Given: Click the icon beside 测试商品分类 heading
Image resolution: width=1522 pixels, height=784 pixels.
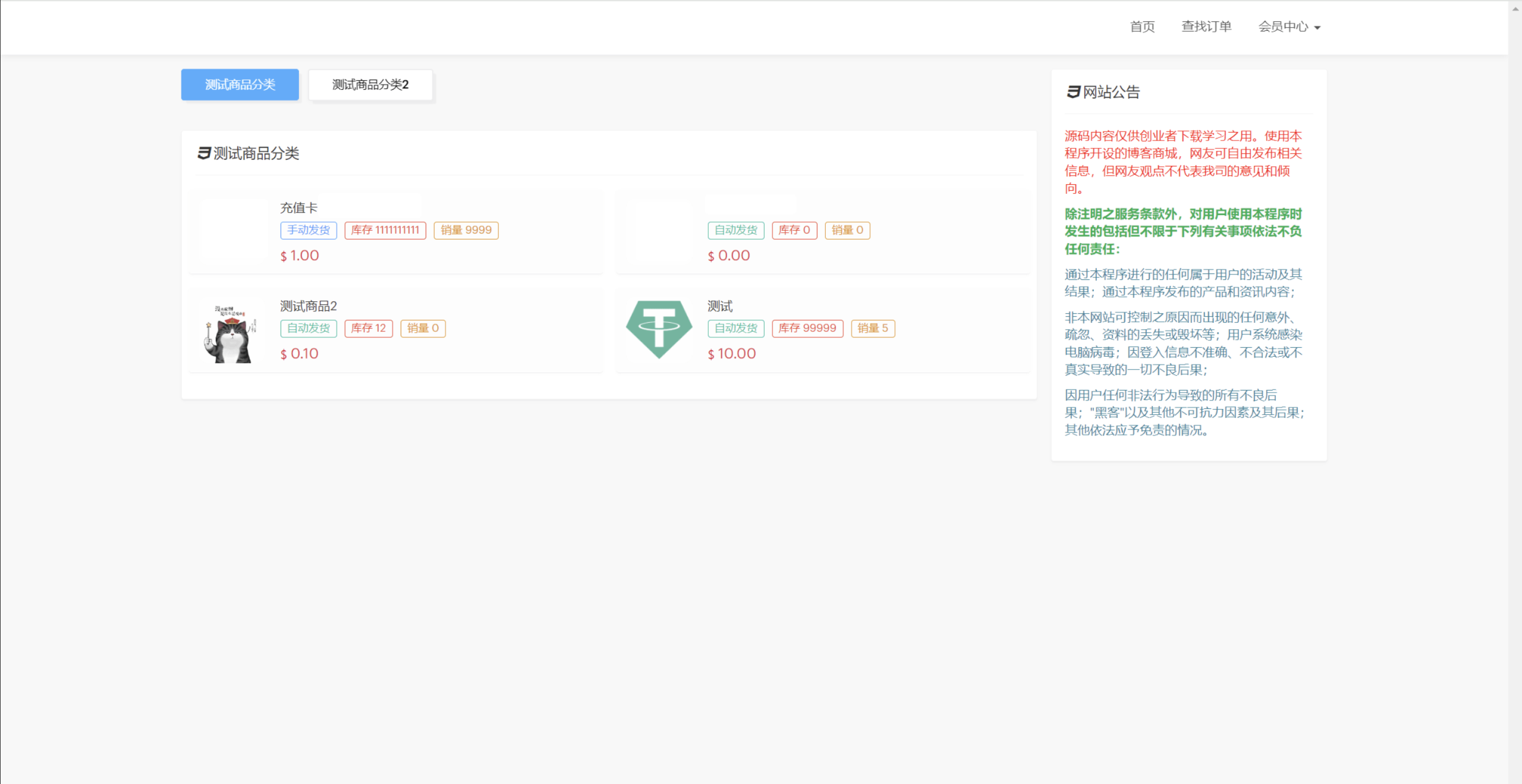Looking at the screenshot, I should pyautogui.click(x=204, y=153).
